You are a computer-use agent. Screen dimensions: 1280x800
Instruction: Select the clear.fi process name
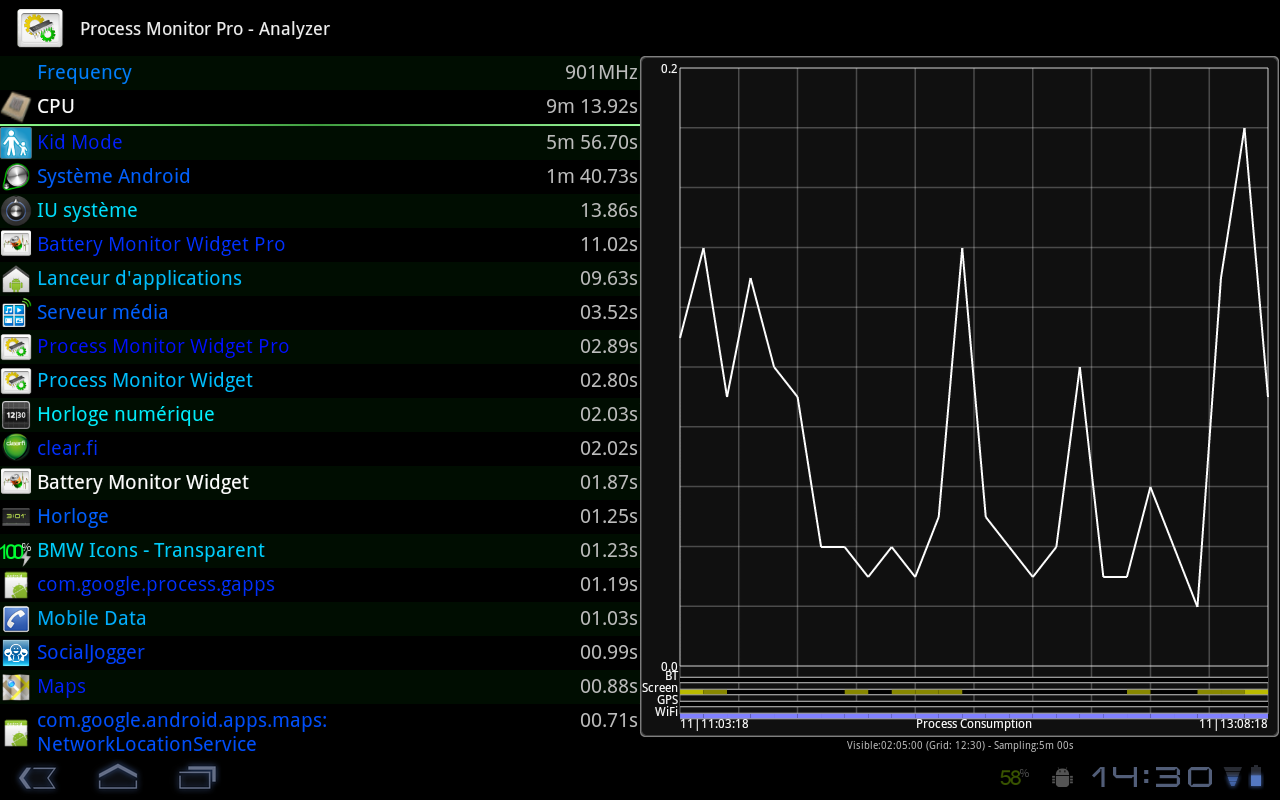click(67, 448)
